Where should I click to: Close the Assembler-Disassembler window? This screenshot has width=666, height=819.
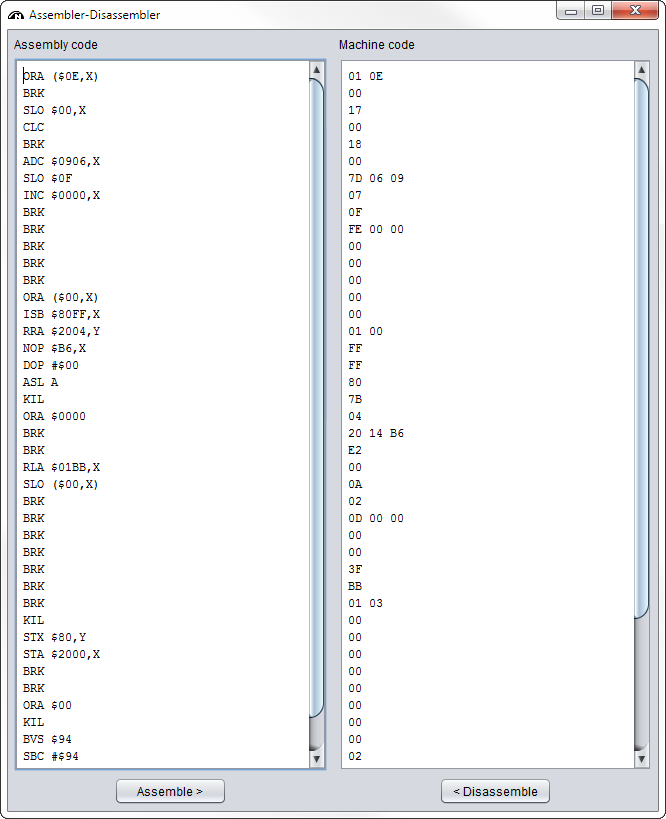pos(634,12)
